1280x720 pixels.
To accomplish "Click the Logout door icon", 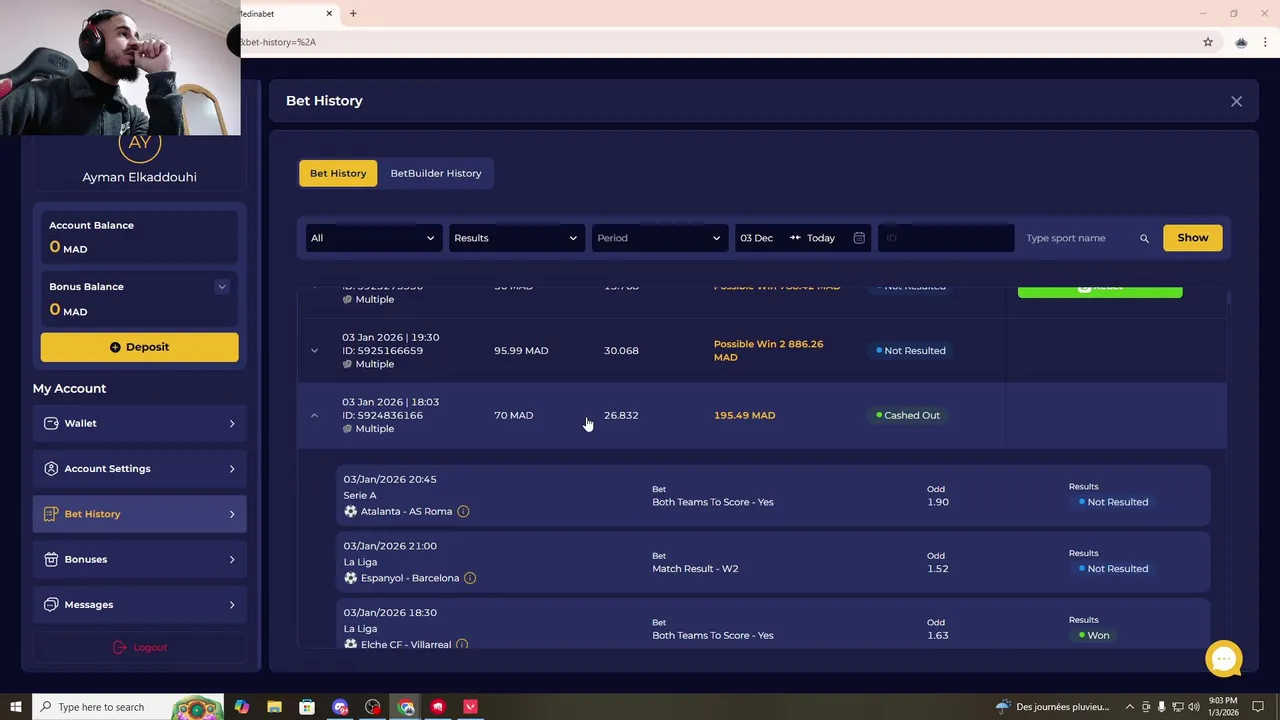I will tap(120, 647).
